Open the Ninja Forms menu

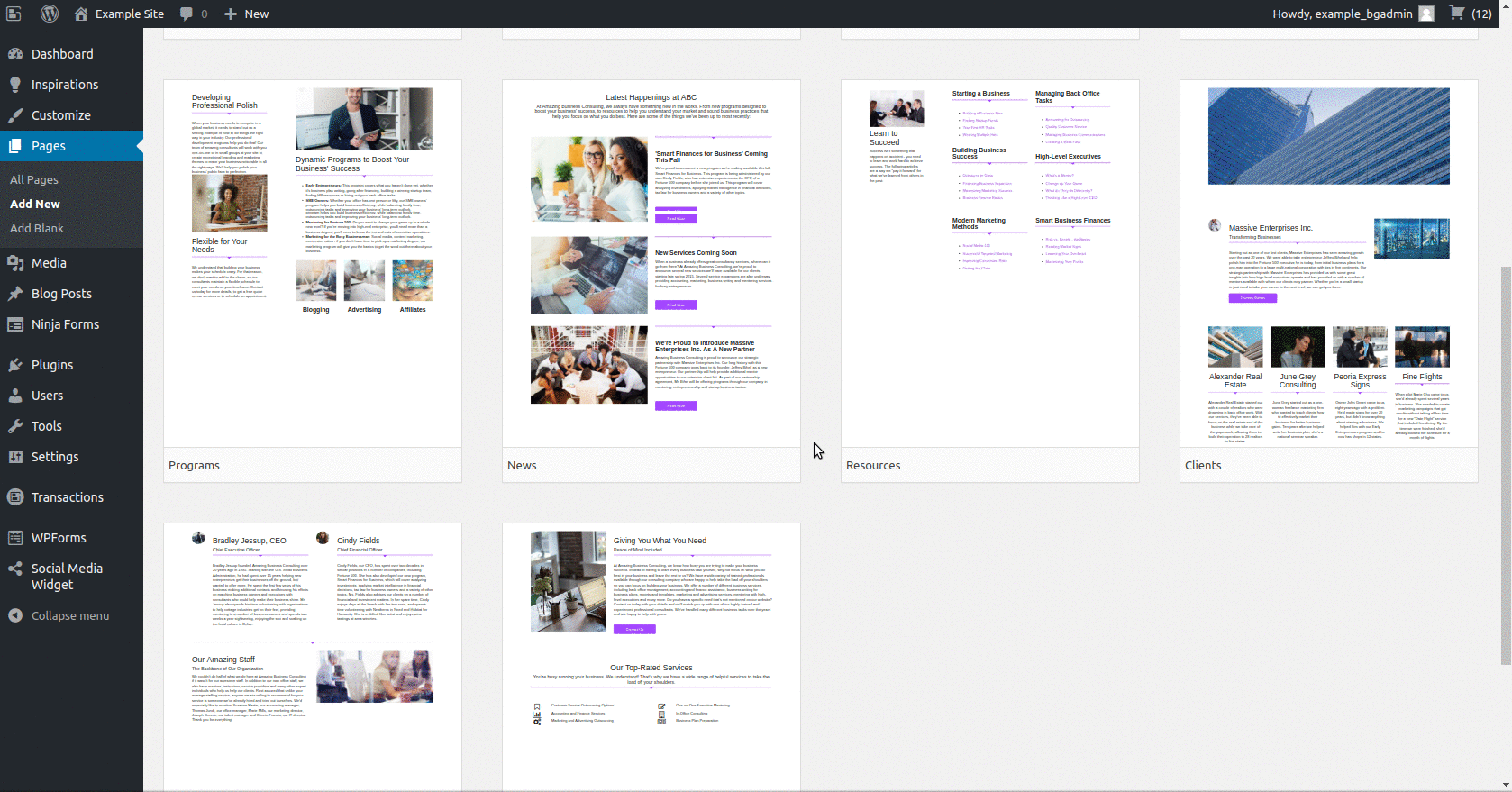[65, 324]
